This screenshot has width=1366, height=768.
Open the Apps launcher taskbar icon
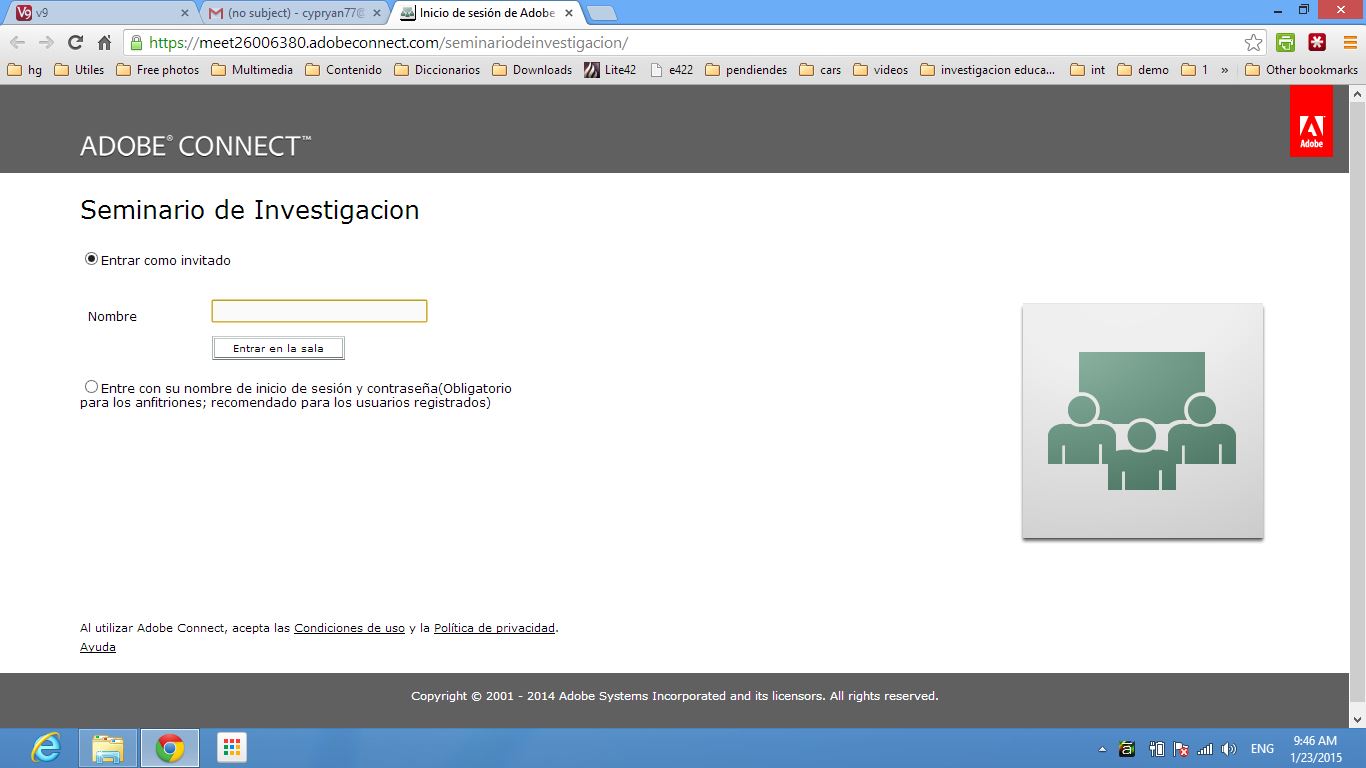coord(231,748)
